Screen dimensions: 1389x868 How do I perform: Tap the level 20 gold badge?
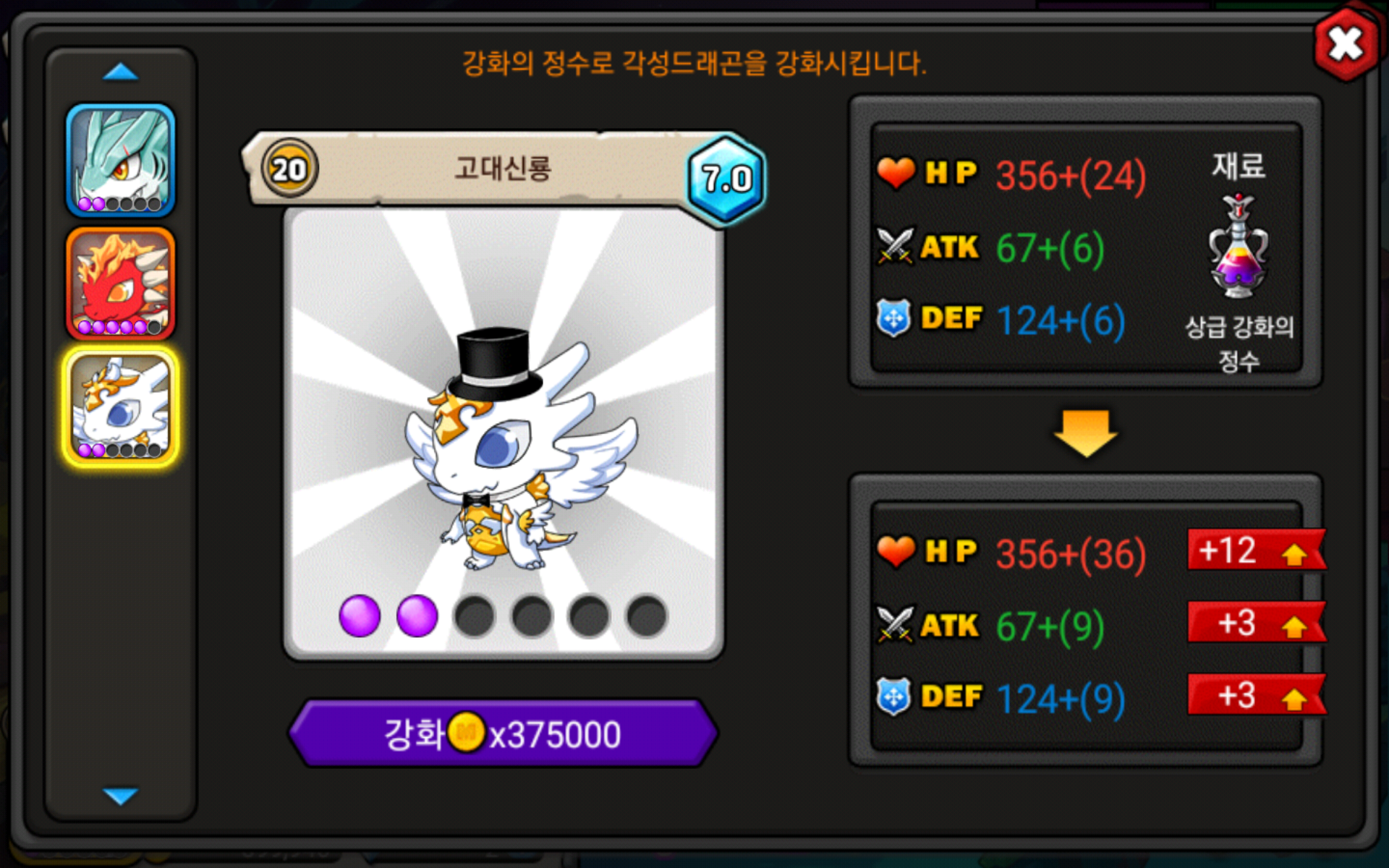click(x=289, y=169)
